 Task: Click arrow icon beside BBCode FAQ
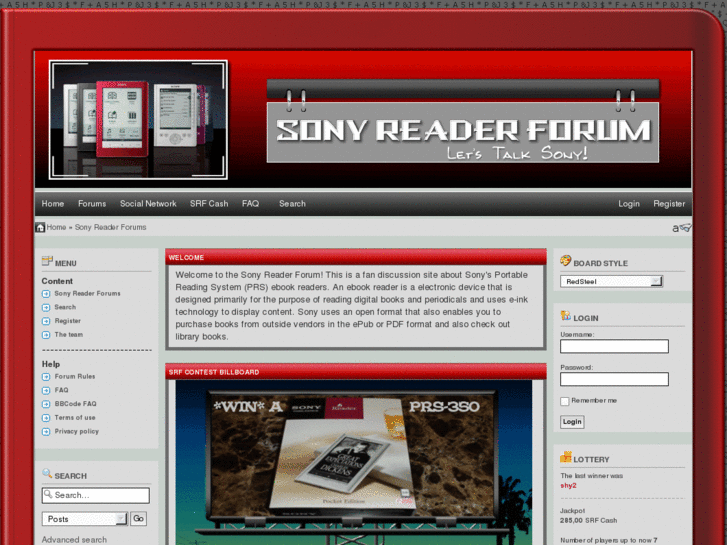point(46,404)
